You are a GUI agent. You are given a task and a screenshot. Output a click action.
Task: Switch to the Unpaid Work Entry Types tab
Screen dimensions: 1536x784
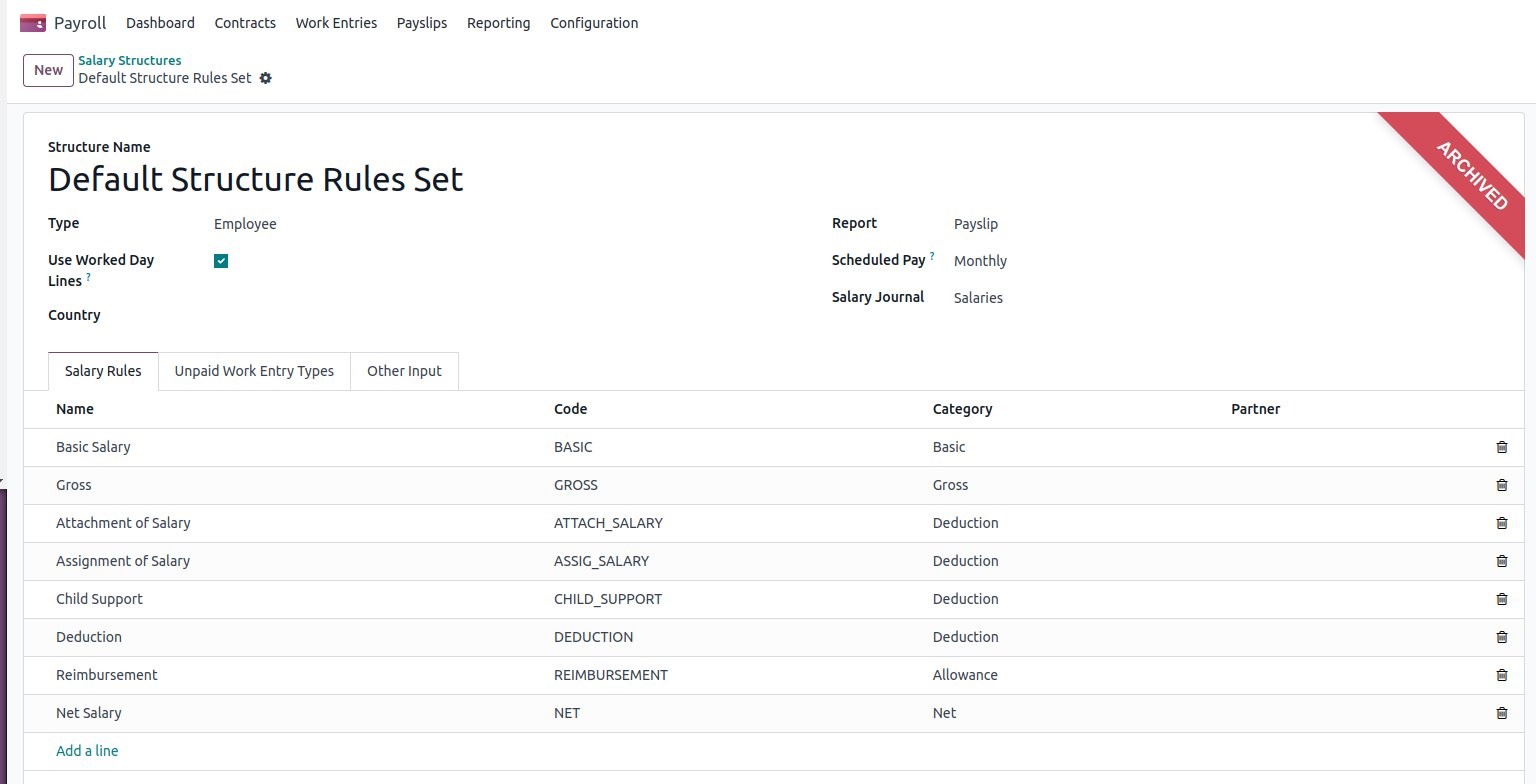click(254, 371)
